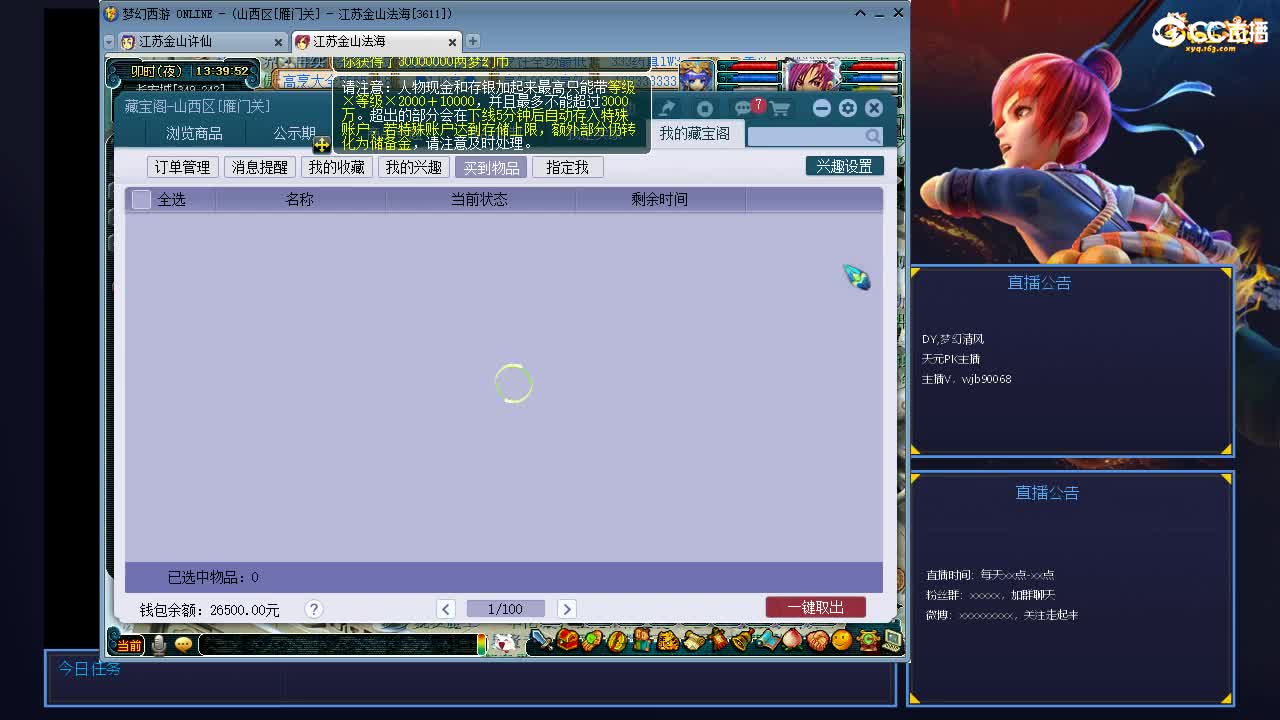Open the handshake friends icon
Screen dimensions: 1280x720
coord(817,640)
